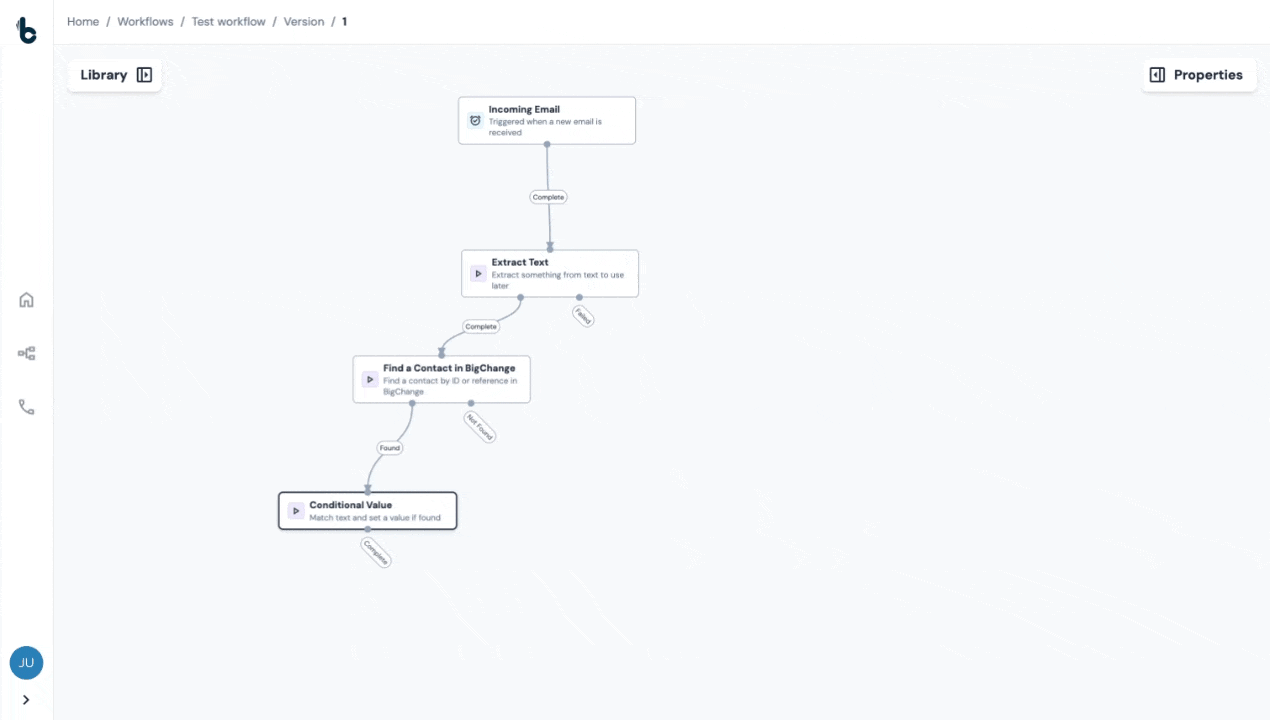Click the panel icon beside Properties
Image resolution: width=1270 pixels, height=720 pixels.
pyautogui.click(x=1157, y=74)
